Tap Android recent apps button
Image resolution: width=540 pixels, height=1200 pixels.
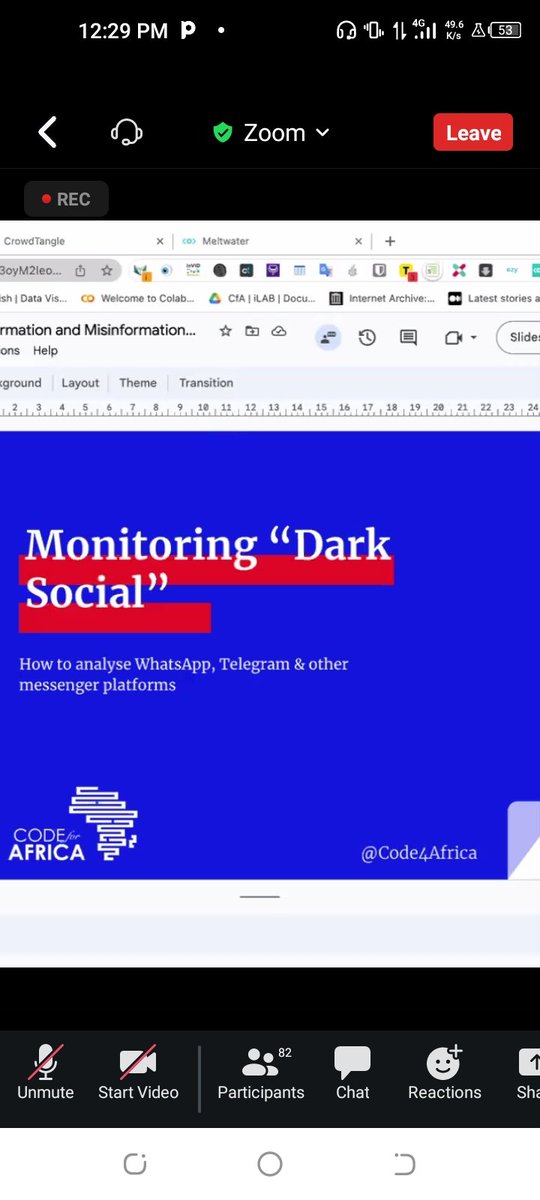coord(135,1164)
